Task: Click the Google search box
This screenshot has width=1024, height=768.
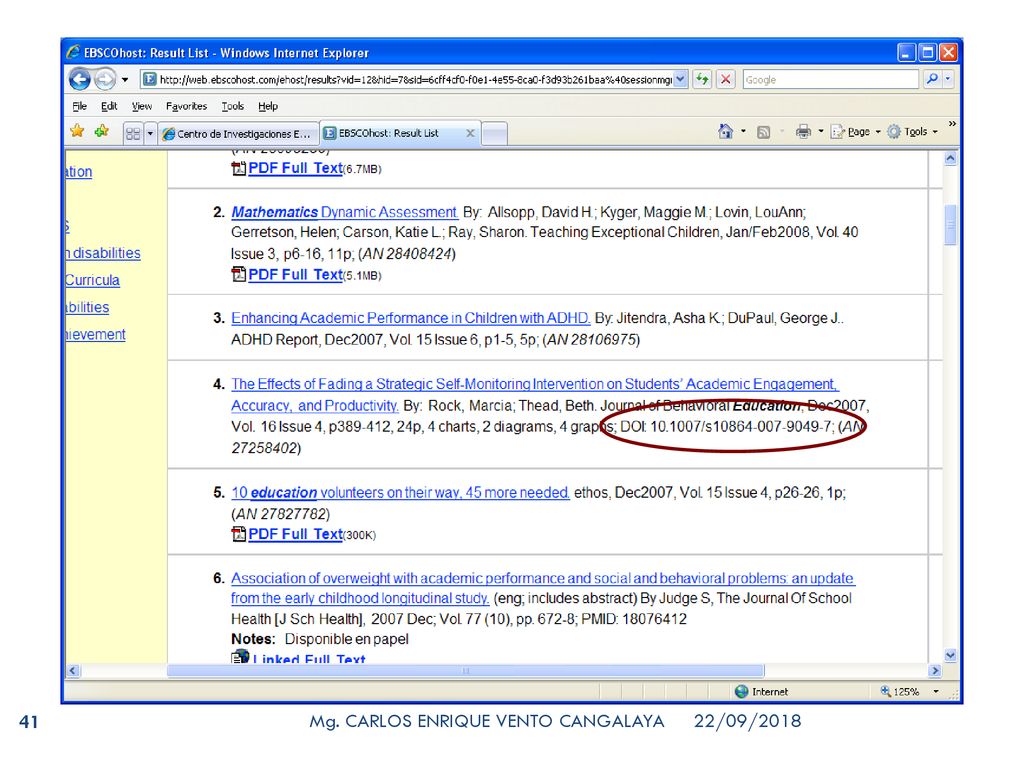Action: (830, 80)
